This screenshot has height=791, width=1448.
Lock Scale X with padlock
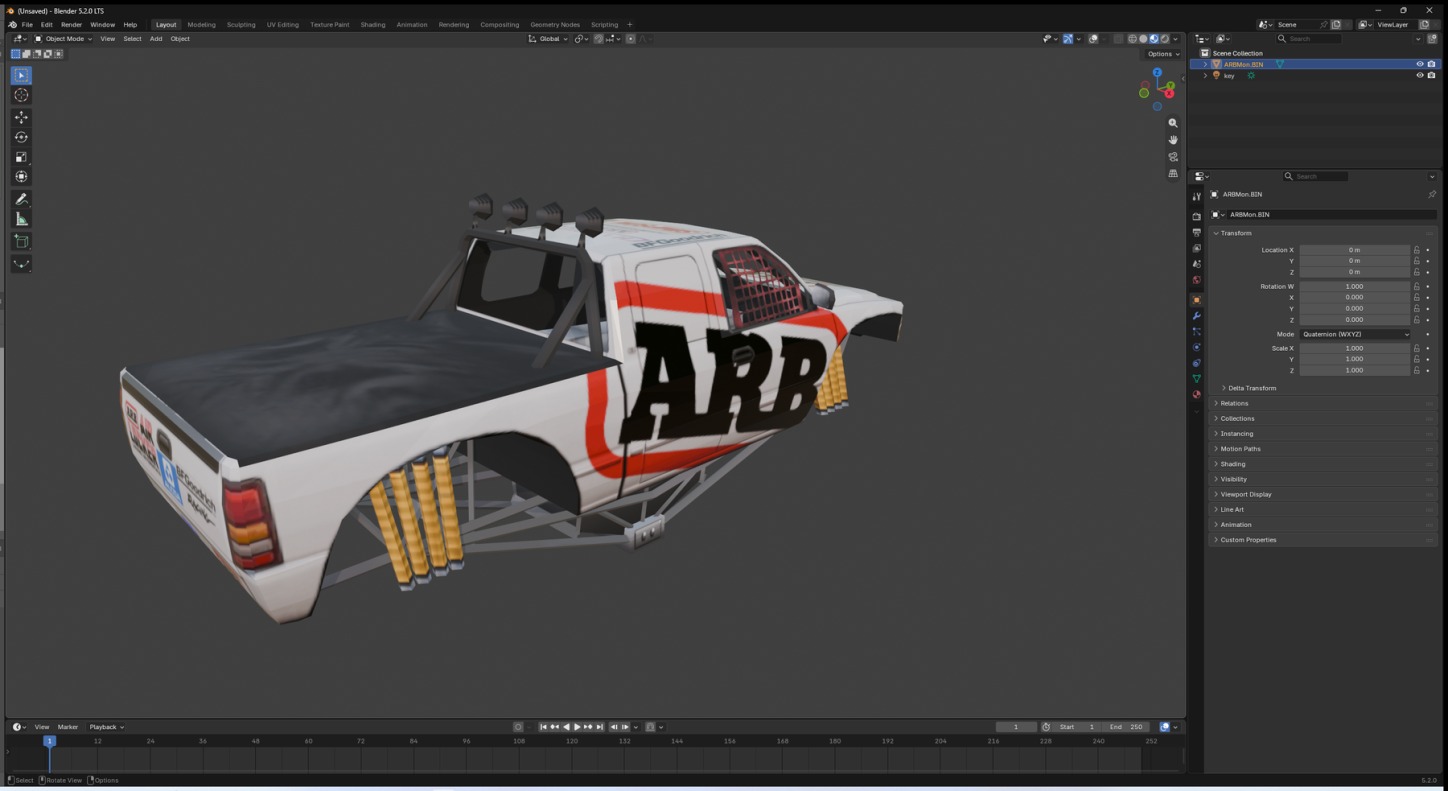click(x=1416, y=348)
